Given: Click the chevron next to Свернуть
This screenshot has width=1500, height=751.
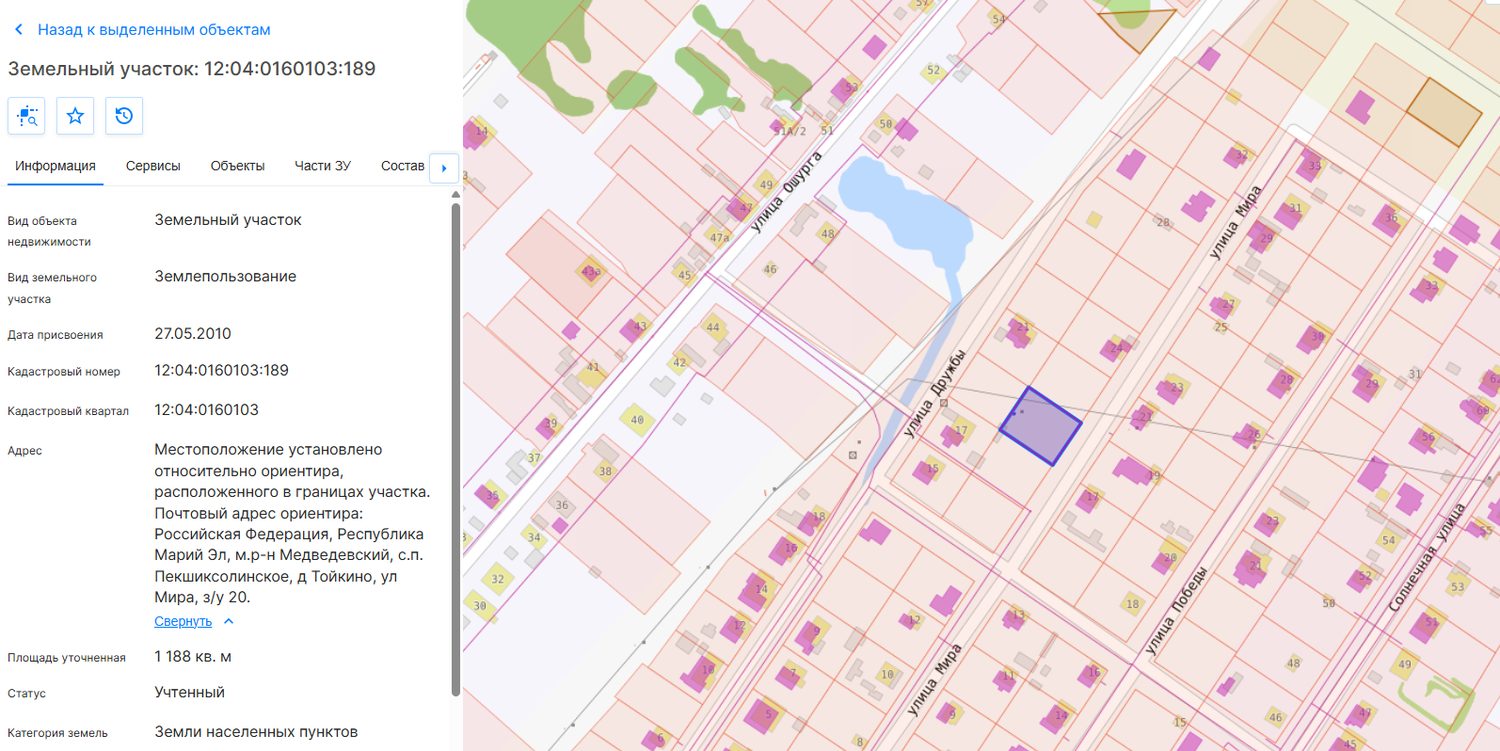Looking at the screenshot, I should [229, 621].
